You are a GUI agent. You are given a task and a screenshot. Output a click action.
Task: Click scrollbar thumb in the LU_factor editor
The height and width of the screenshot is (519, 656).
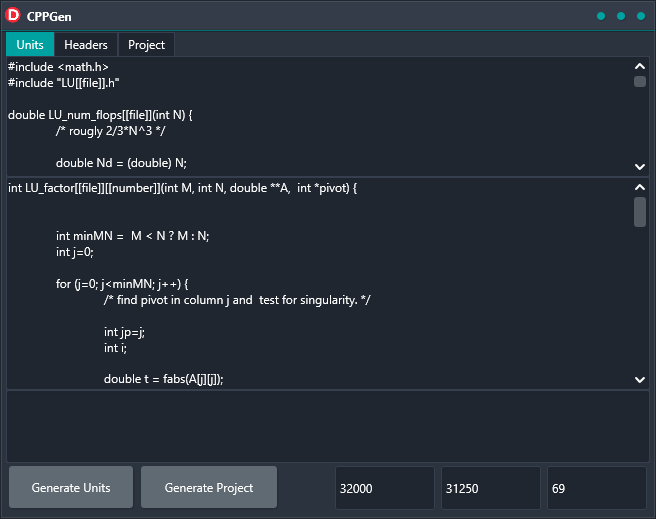(640, 212)
